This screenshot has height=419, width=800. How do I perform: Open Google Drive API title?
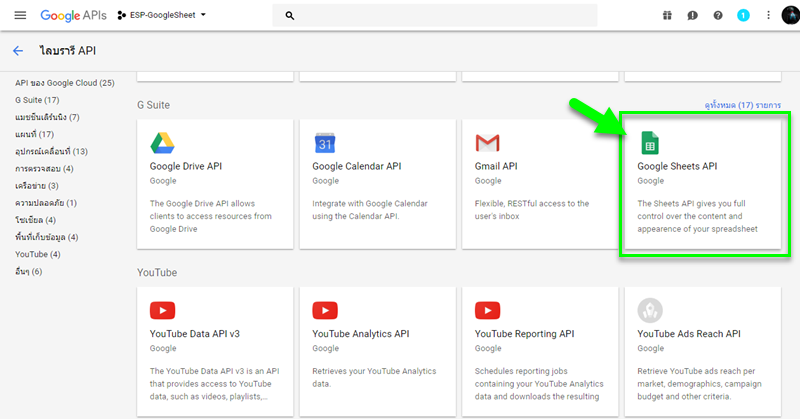point(186,166)
